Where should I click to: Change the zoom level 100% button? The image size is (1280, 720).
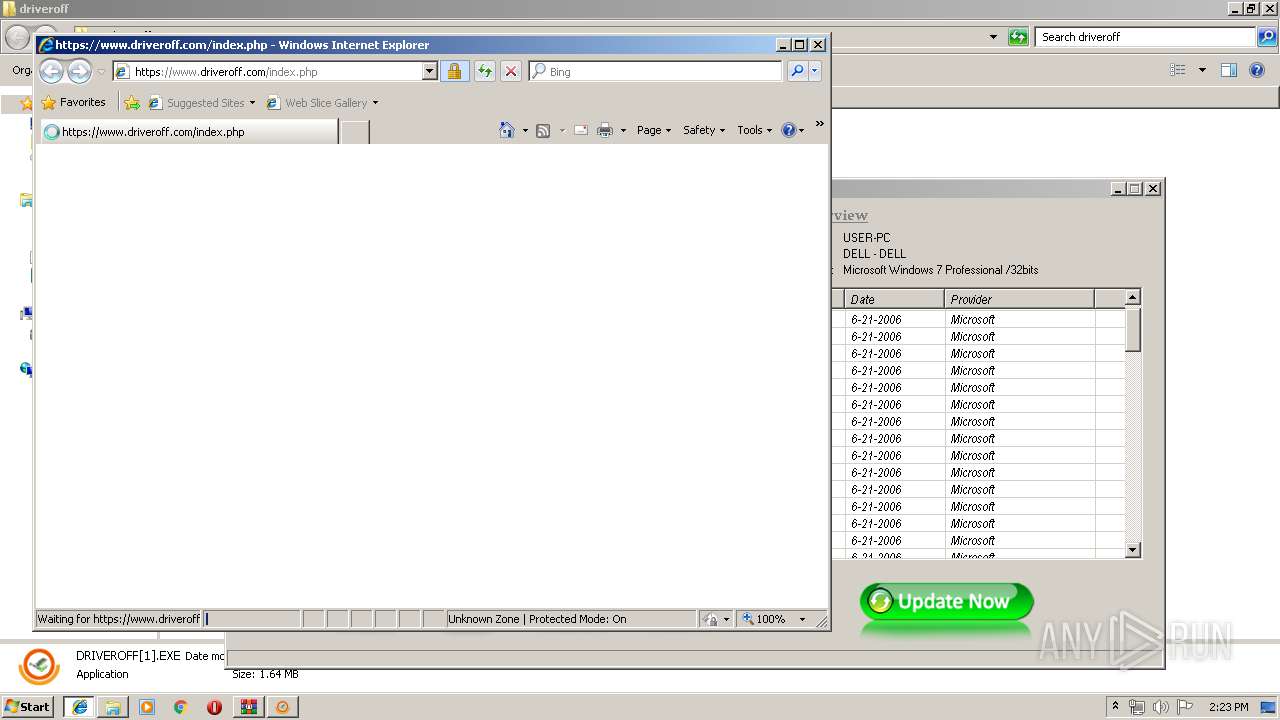click(x=765, y=619)
